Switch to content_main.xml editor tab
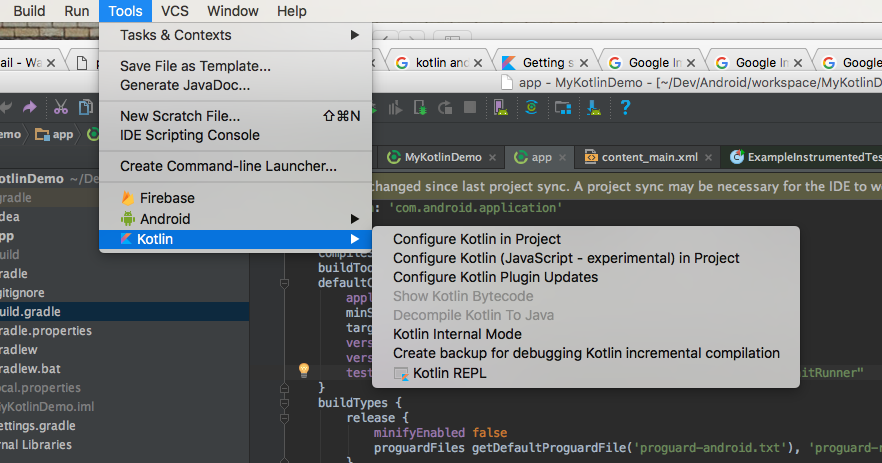 click(x=649, y=158)
